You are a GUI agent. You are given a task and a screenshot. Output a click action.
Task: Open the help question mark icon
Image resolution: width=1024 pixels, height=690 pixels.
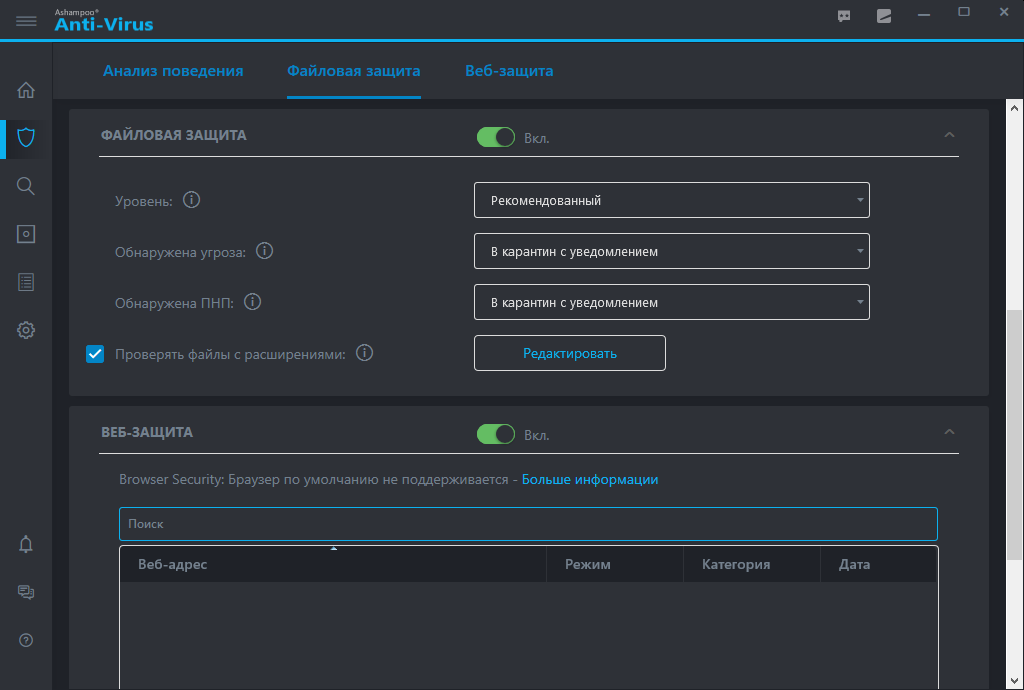(26, 640)
